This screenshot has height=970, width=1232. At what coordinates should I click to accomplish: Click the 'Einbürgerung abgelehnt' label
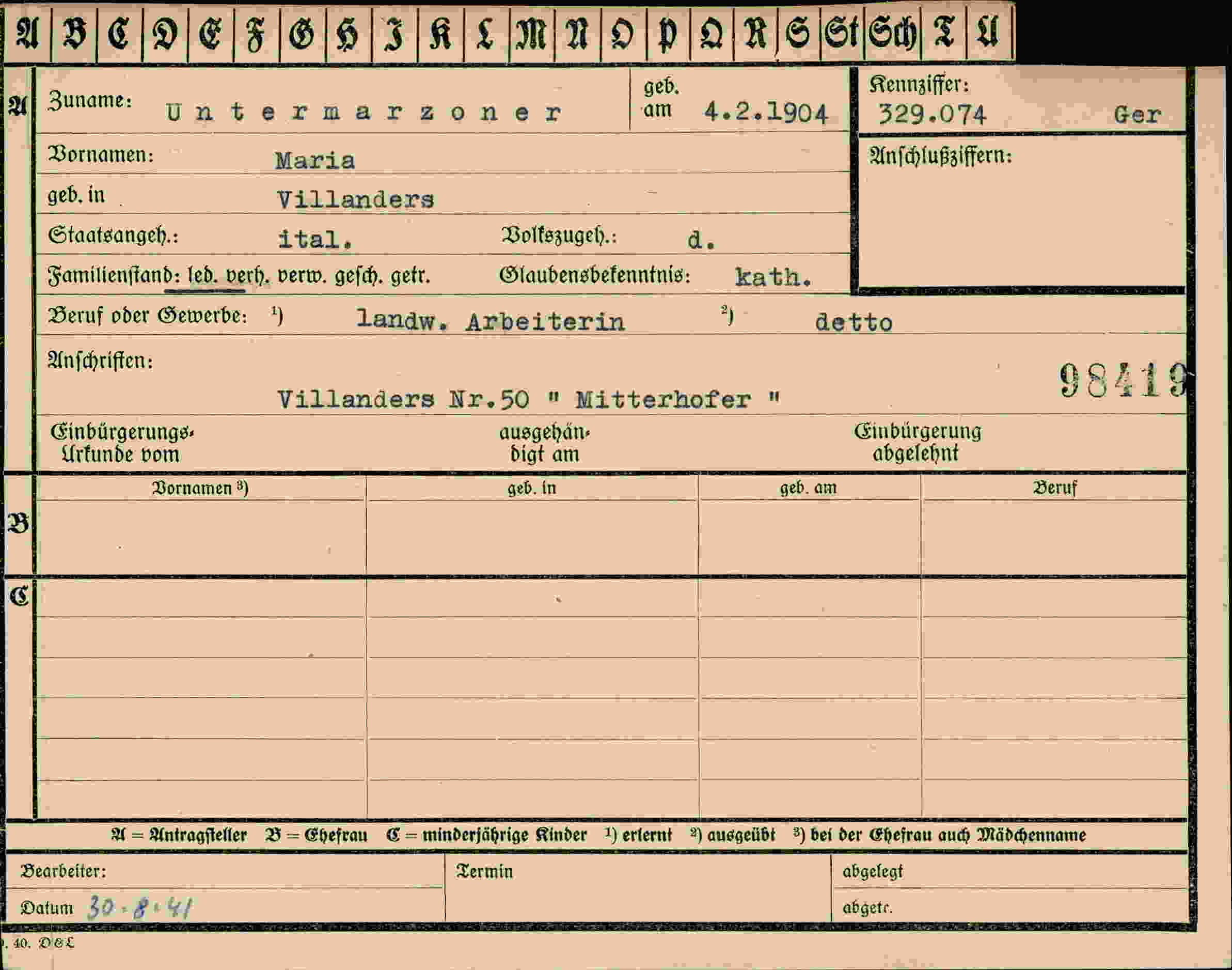pos(918,442)
